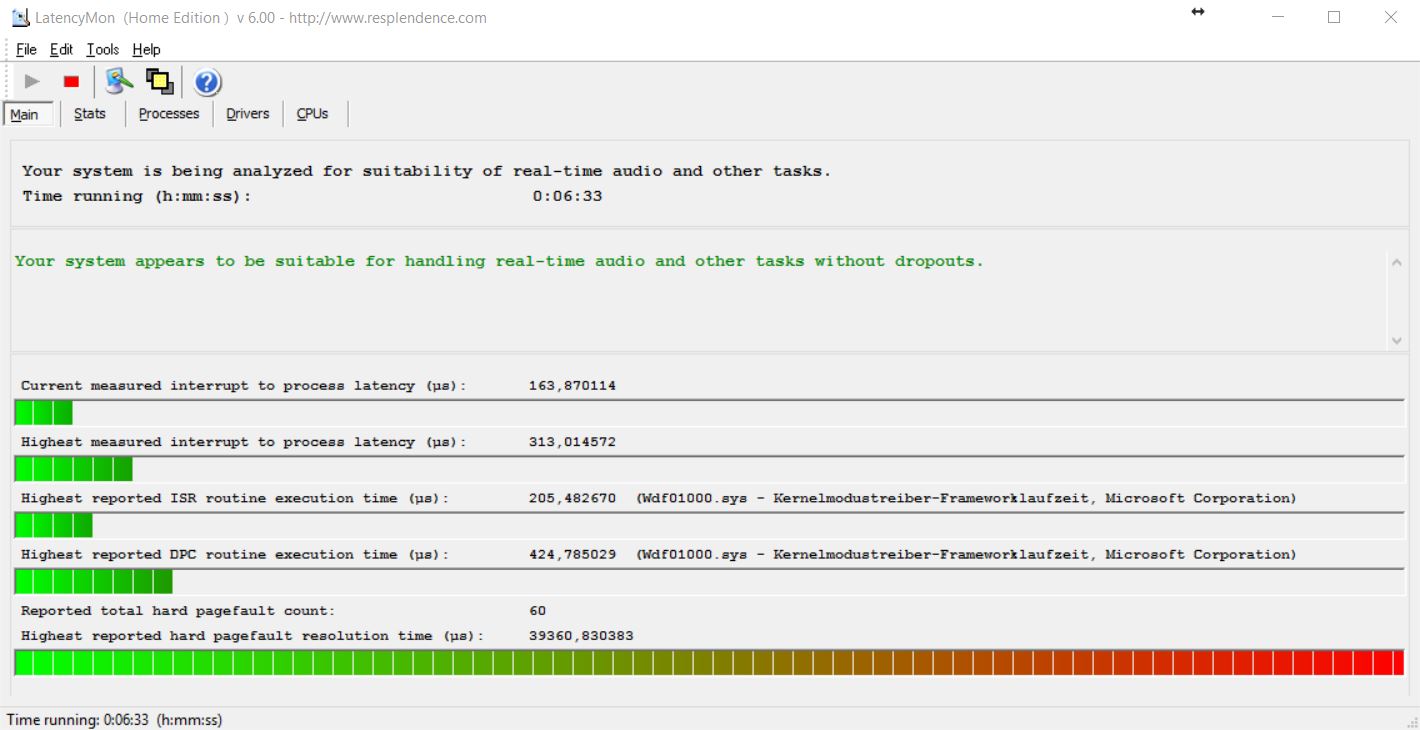Switch to the Processes tab
Viewport: 1420px width, 730px height.
tap(169, 114)
